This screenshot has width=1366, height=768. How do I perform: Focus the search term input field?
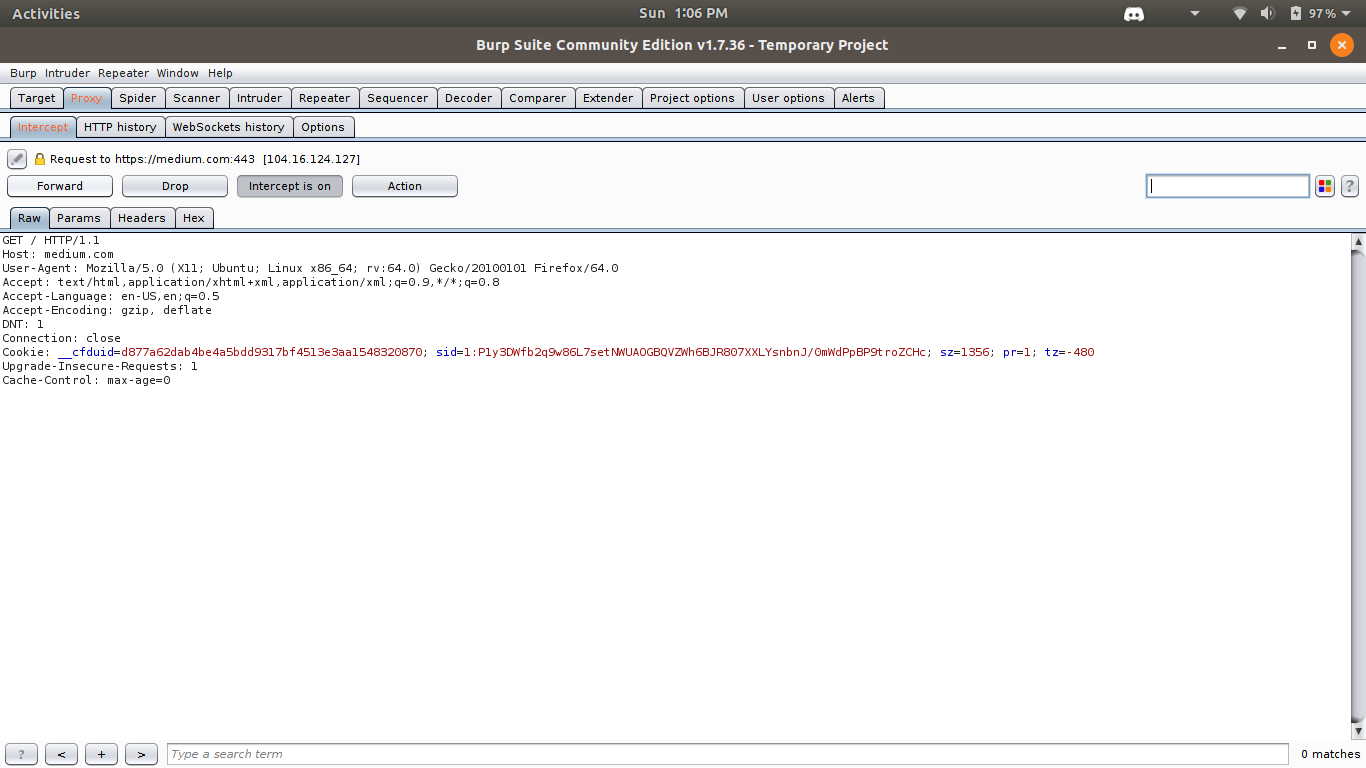[x=727, y=754]
